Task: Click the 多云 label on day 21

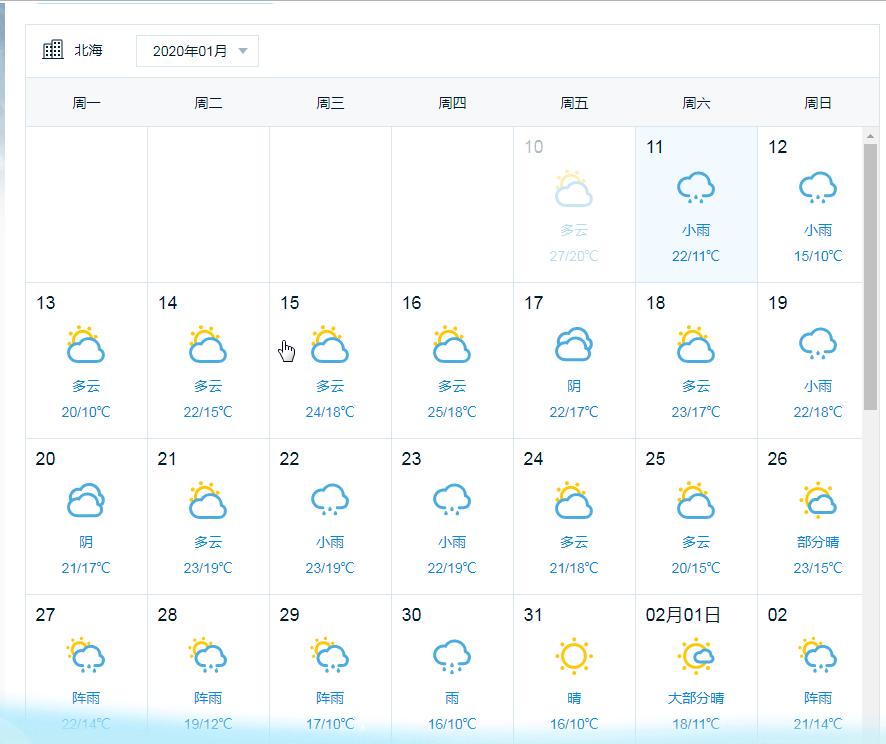Action: pyautogui.click(x=208, y=542)
